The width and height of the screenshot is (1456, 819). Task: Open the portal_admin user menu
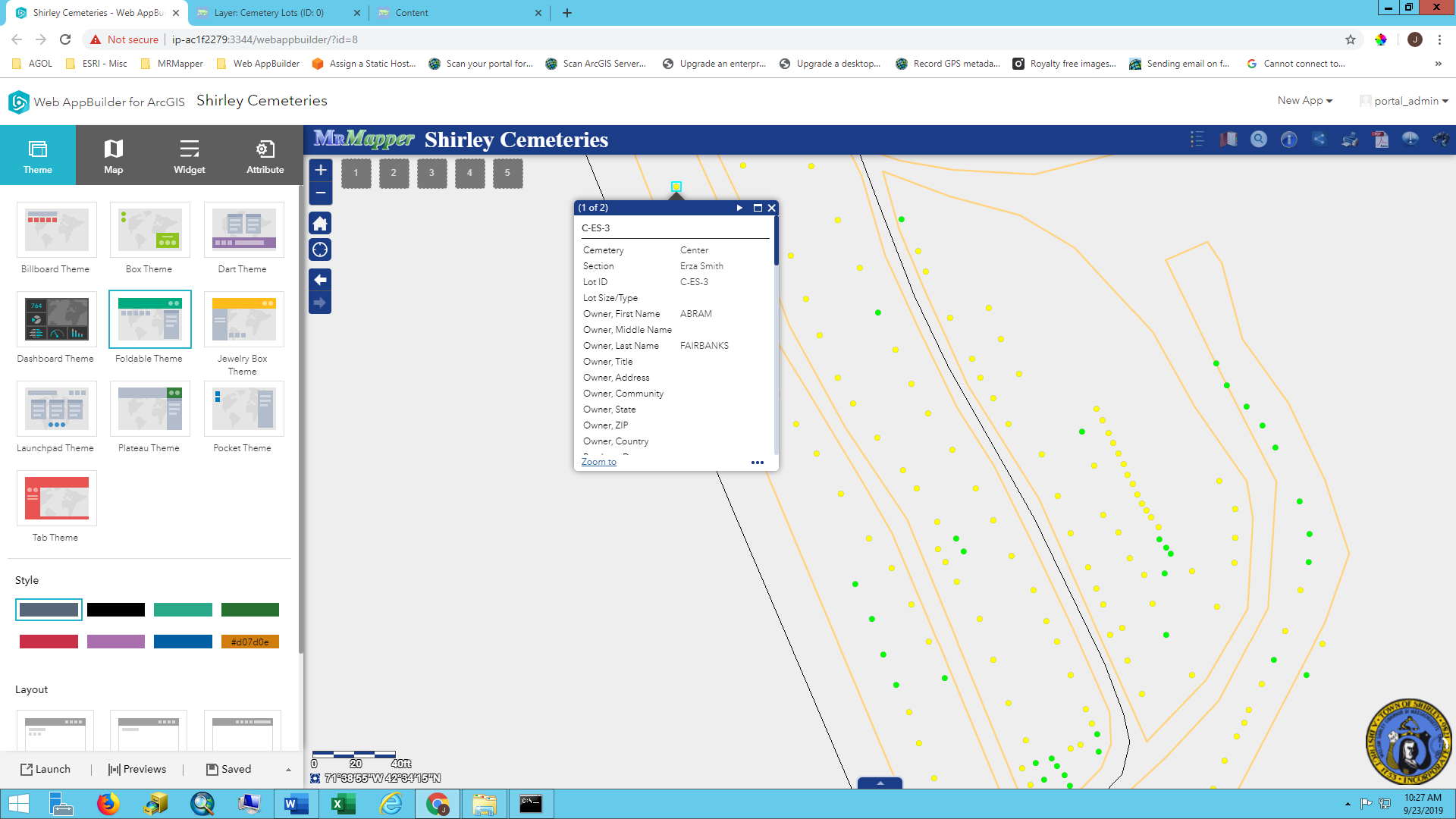click(x=1405, y=101)
